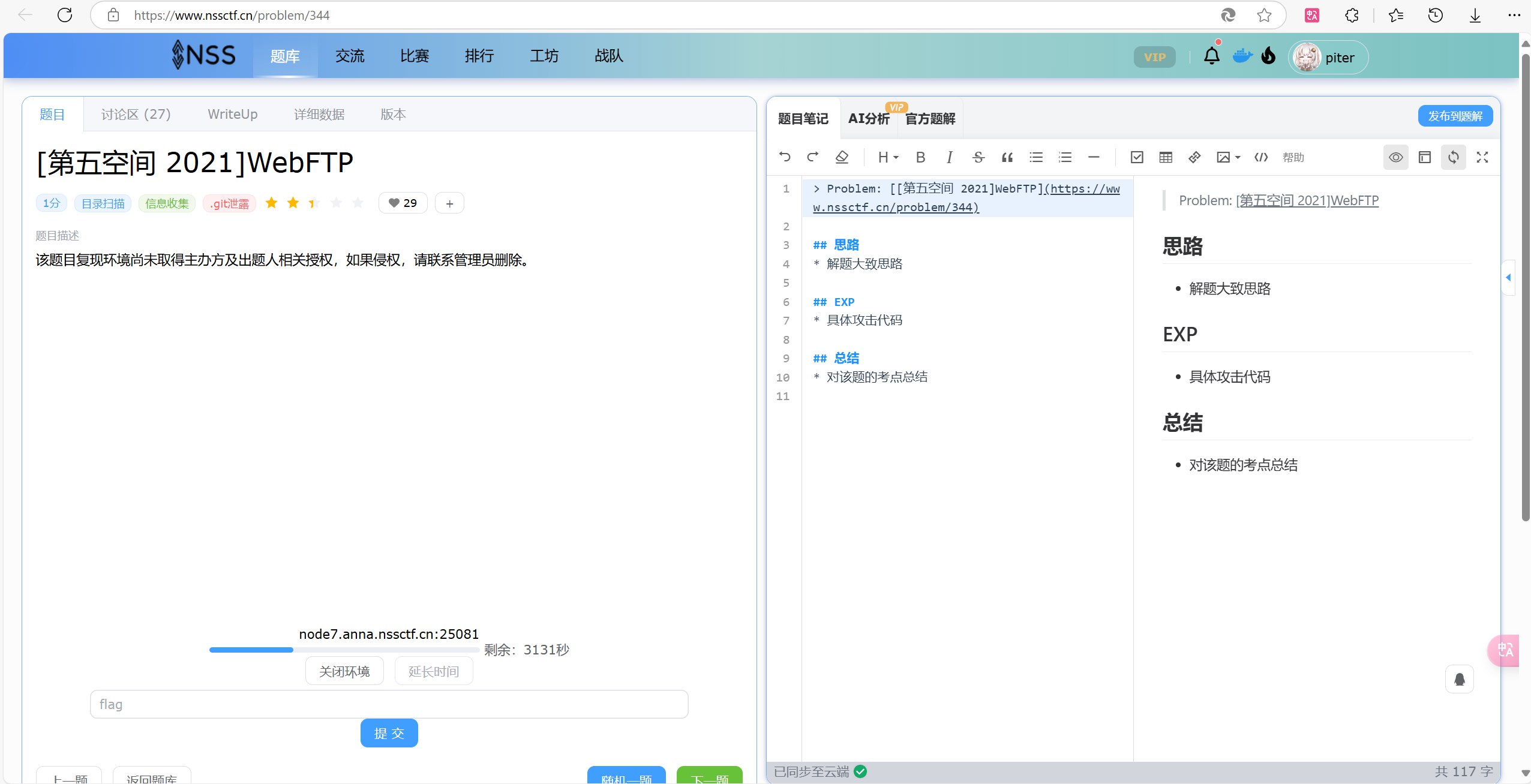Screen dimensions: 1531x784
Task: Expand the collapsed right side panel arrow
Action: [1508, 277]
